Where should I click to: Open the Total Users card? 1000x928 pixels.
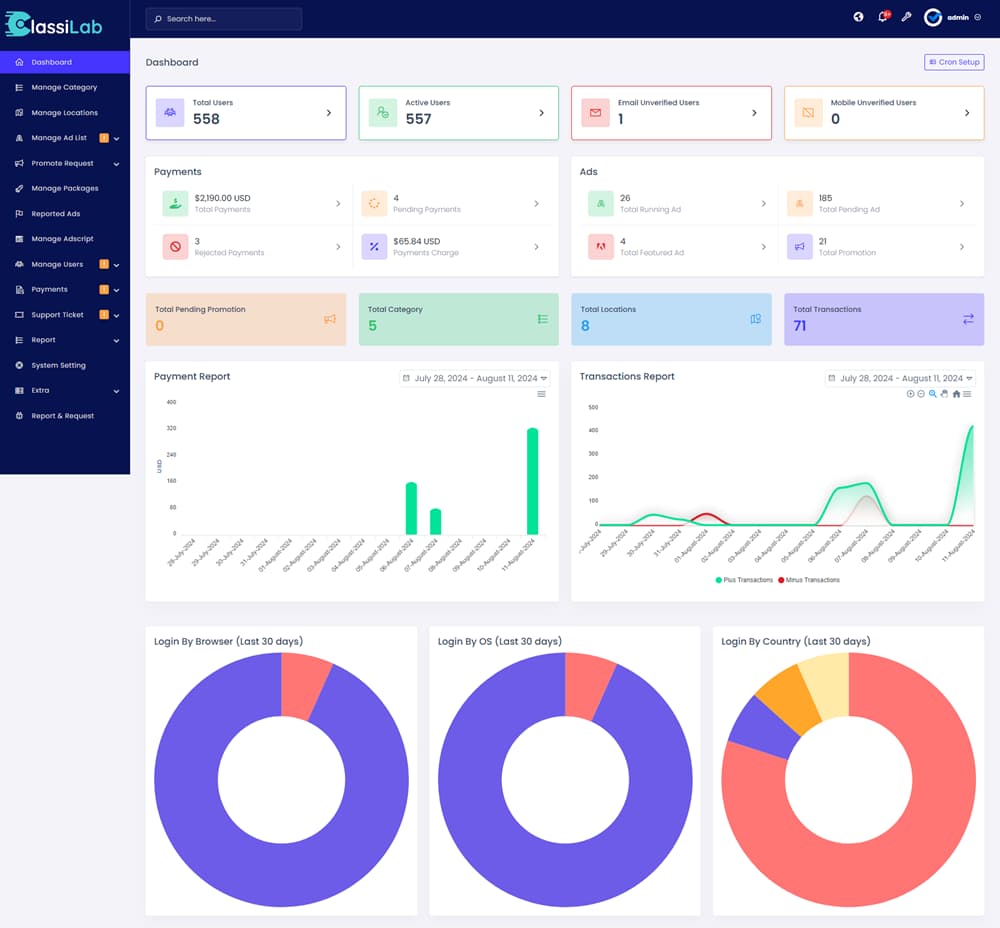246,112
